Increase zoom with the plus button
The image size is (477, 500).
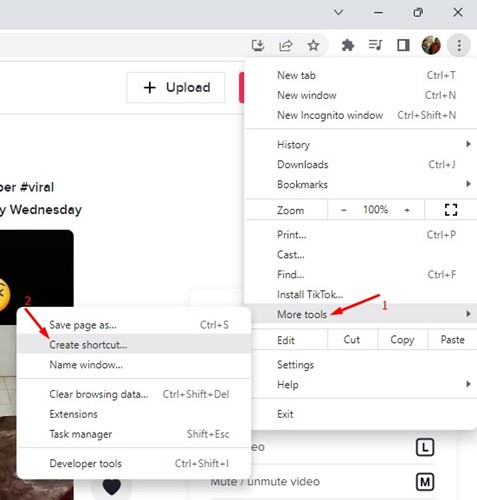tap(407, 210)
